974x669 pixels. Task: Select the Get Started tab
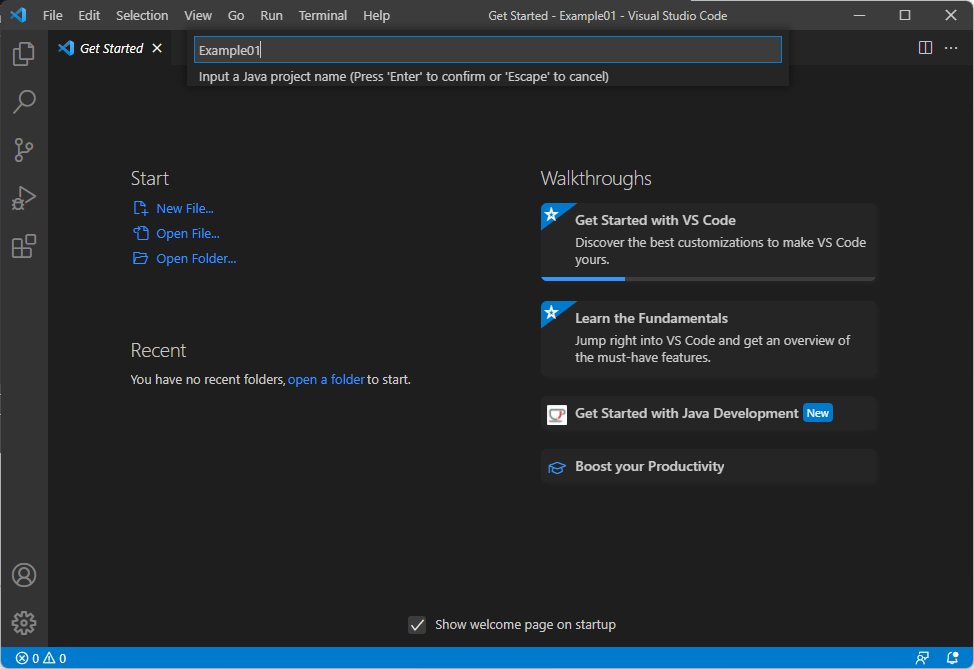[x=111, y=48]
